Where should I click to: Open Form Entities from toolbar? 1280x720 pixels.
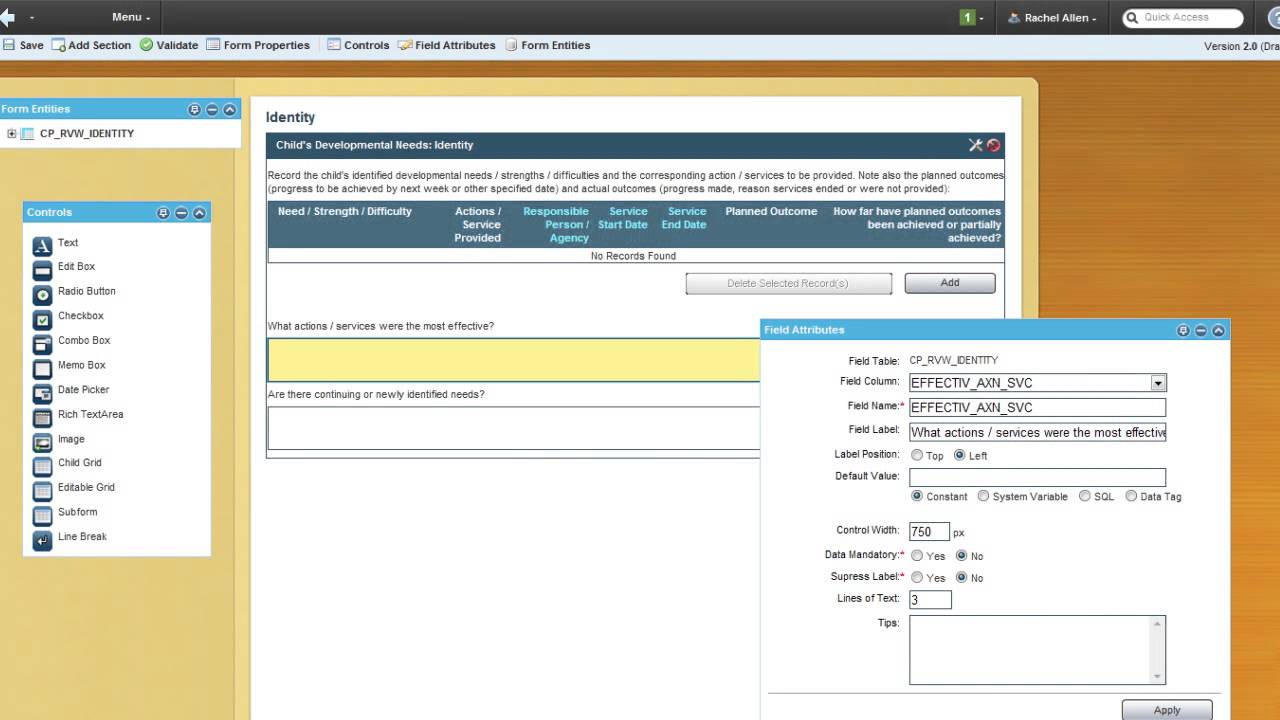click(547, 45)
